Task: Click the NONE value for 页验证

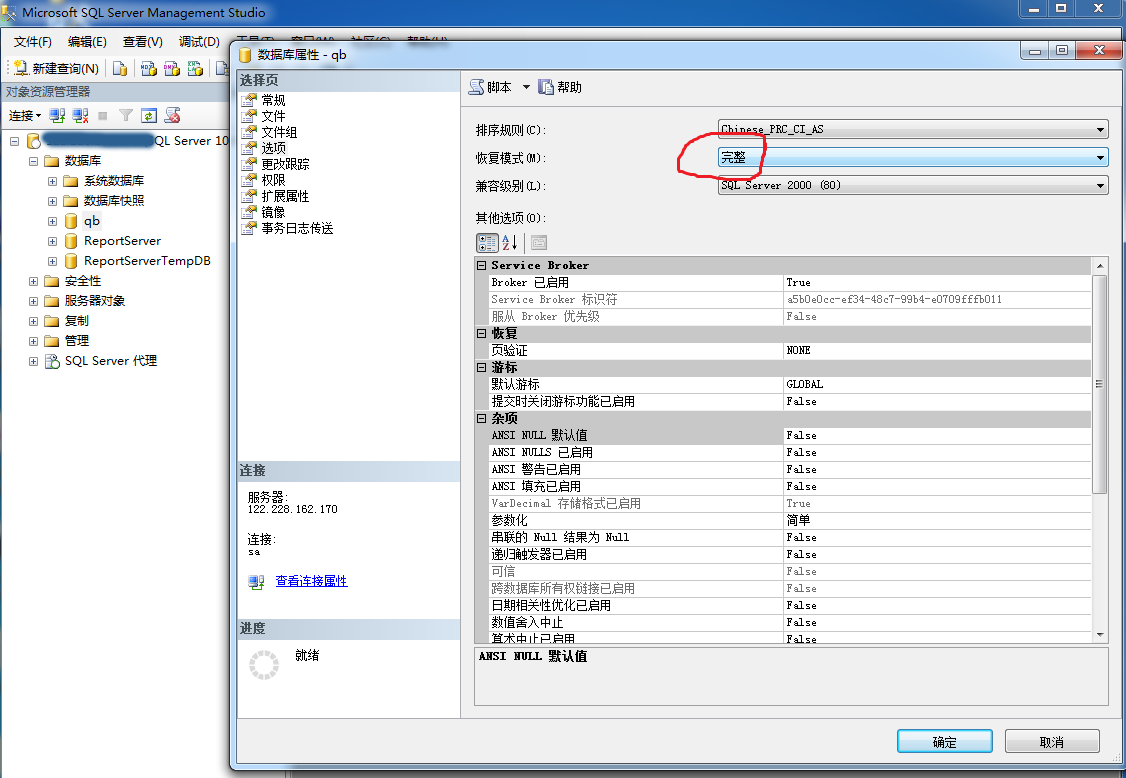Action: point(798,351)
